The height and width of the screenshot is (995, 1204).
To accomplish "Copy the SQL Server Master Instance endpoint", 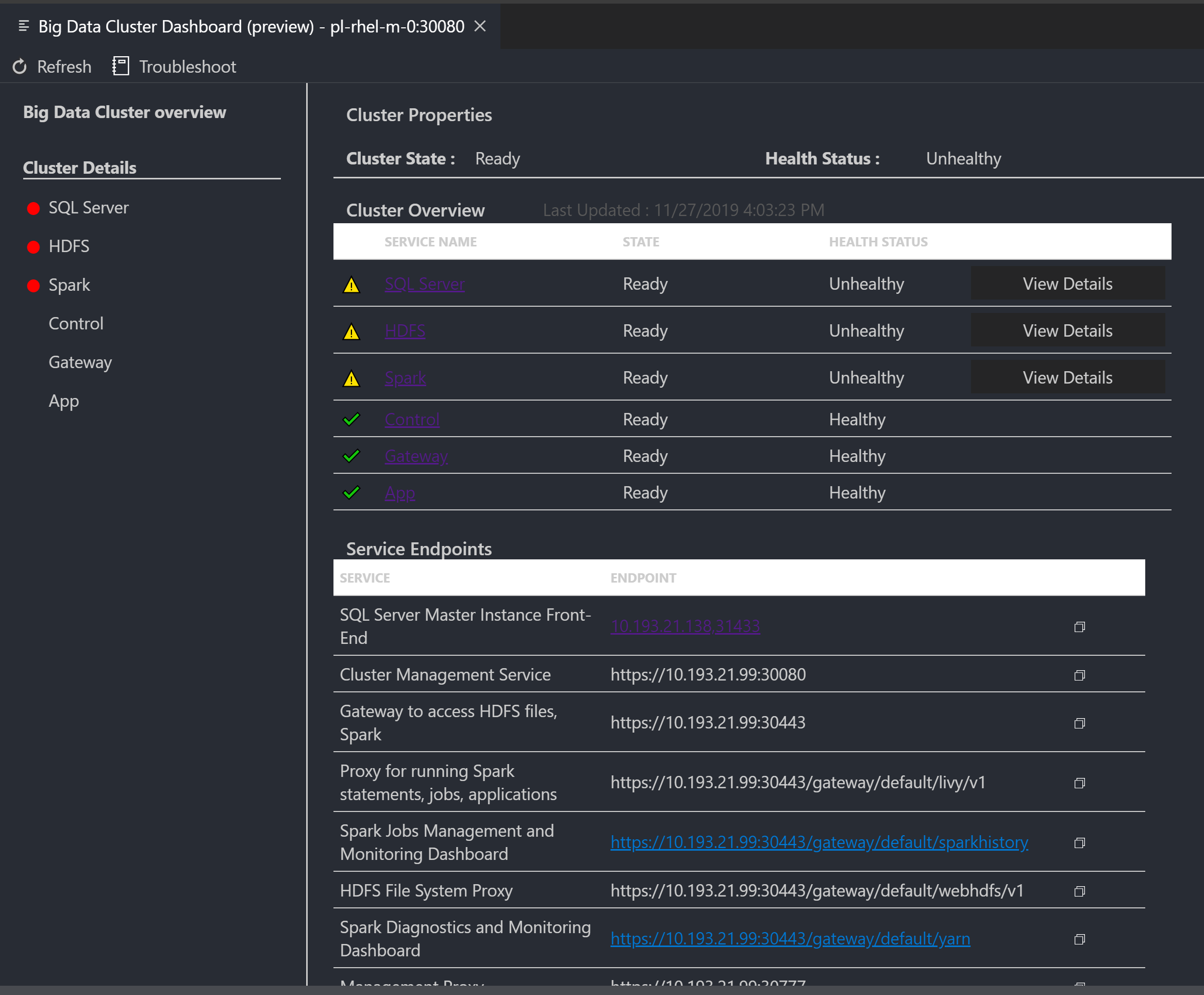I will [1079, 626].
